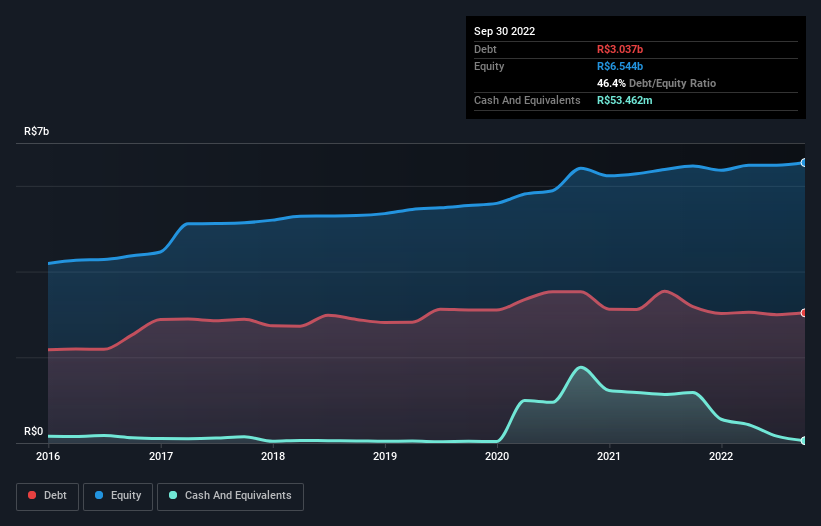Click the Debt row label in tooltip
Viewport: 821px width, 526px height.
click(x=485, y=49)
